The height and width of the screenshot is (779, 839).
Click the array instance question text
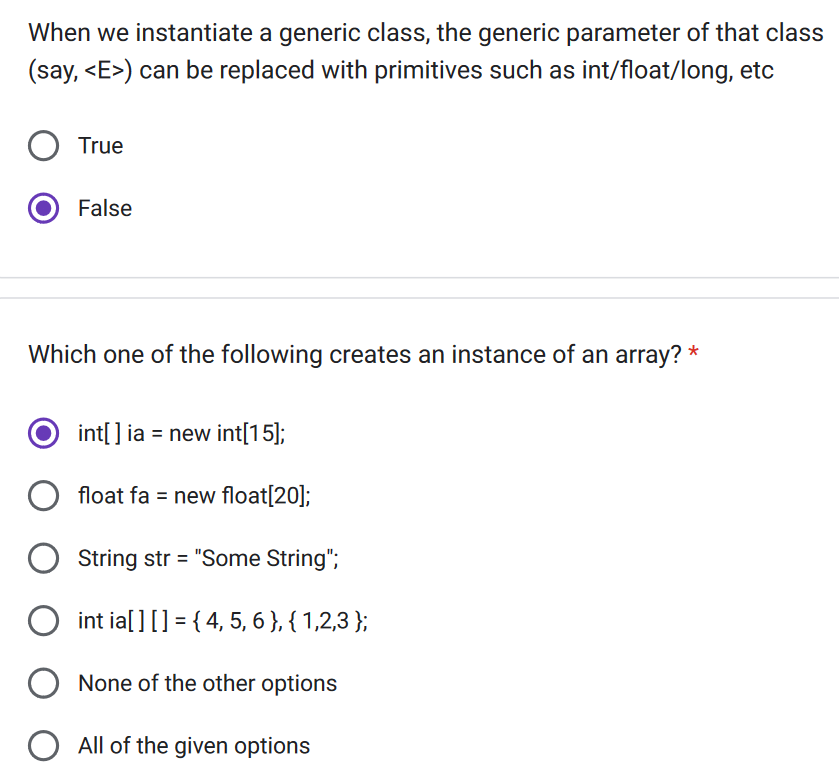point(350,354)
